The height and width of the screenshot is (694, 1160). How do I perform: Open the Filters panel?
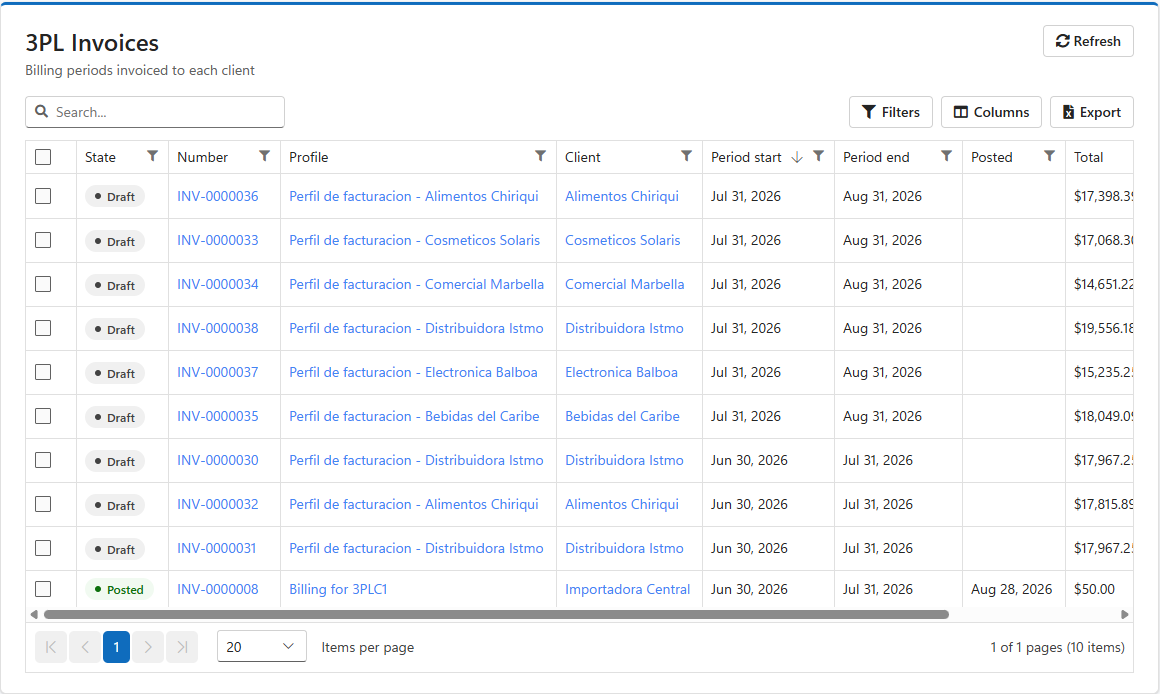(x=891, y=112)
